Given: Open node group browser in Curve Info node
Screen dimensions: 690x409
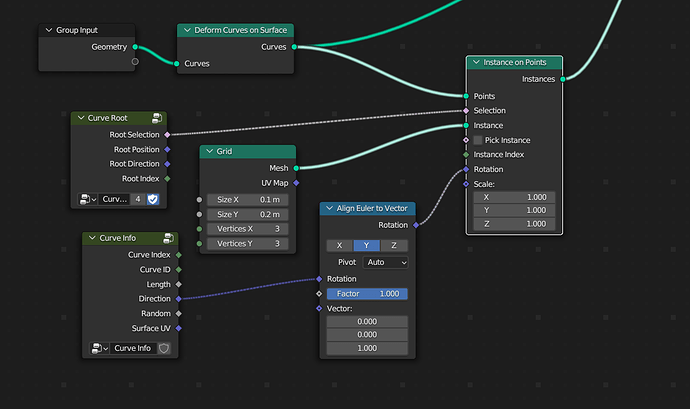Looking at the screenshot, I should [99, 348].
